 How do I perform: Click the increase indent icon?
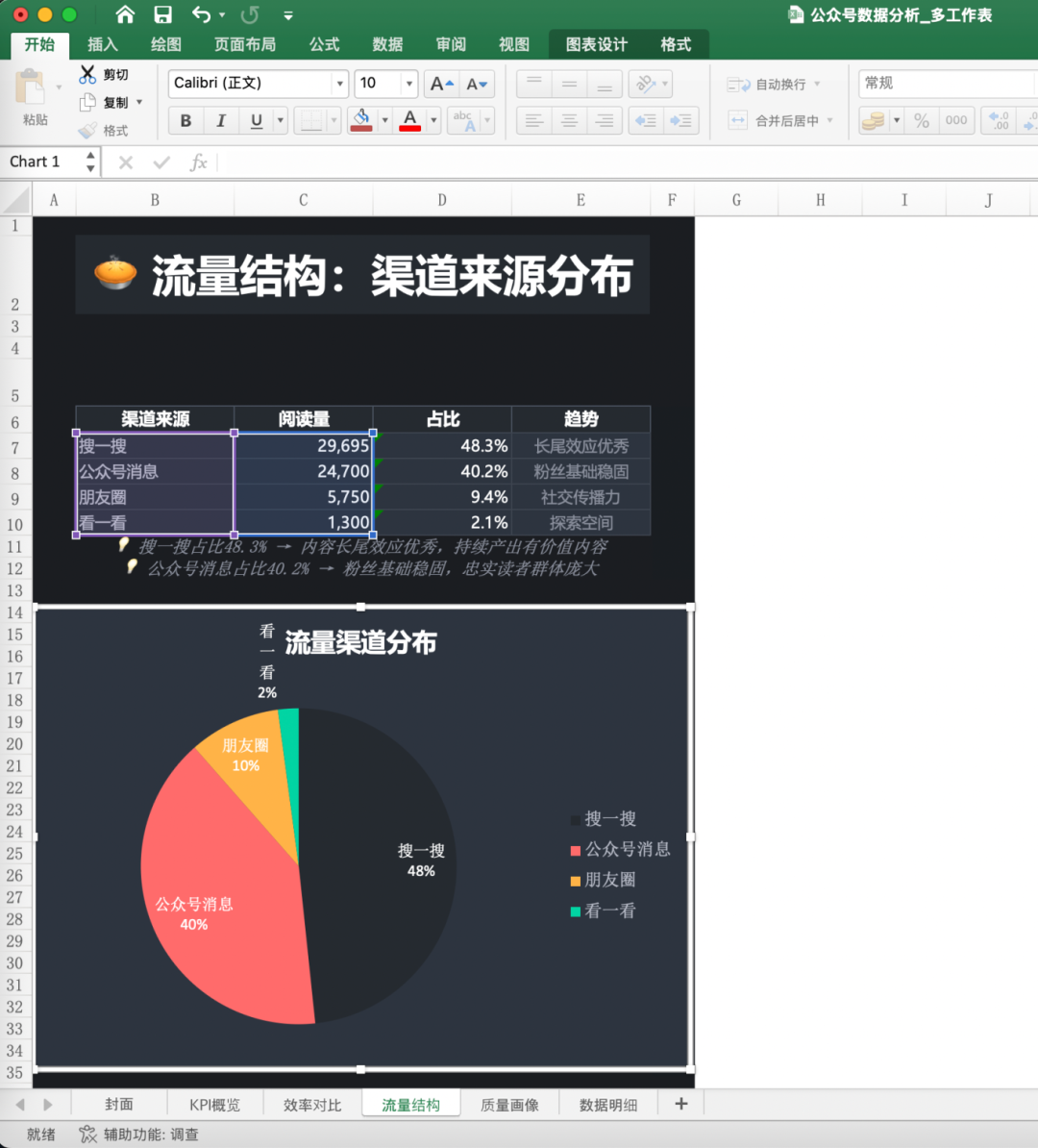(680, 121)
